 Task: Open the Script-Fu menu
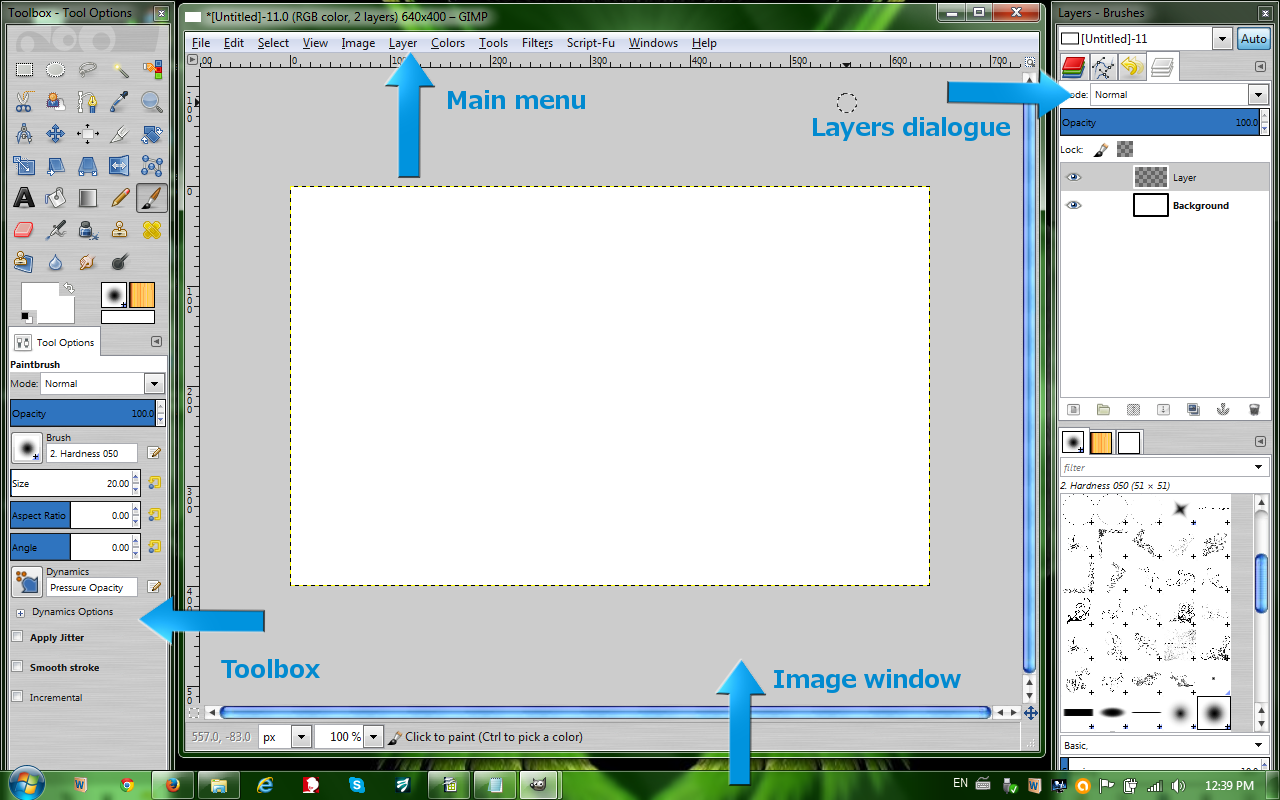coord(590,43)
